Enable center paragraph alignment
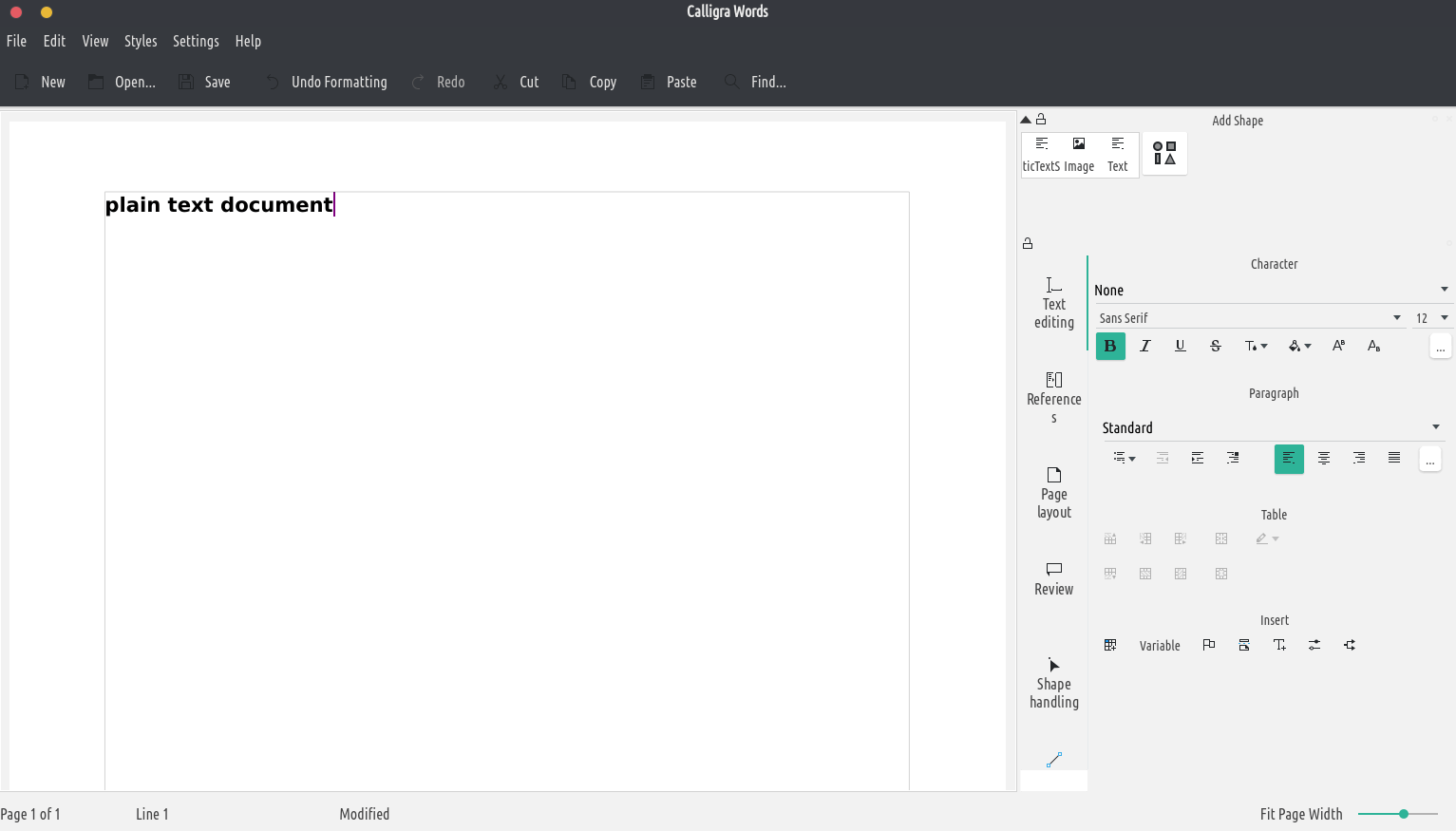Screen dimensions: 1456x831 1323,458
